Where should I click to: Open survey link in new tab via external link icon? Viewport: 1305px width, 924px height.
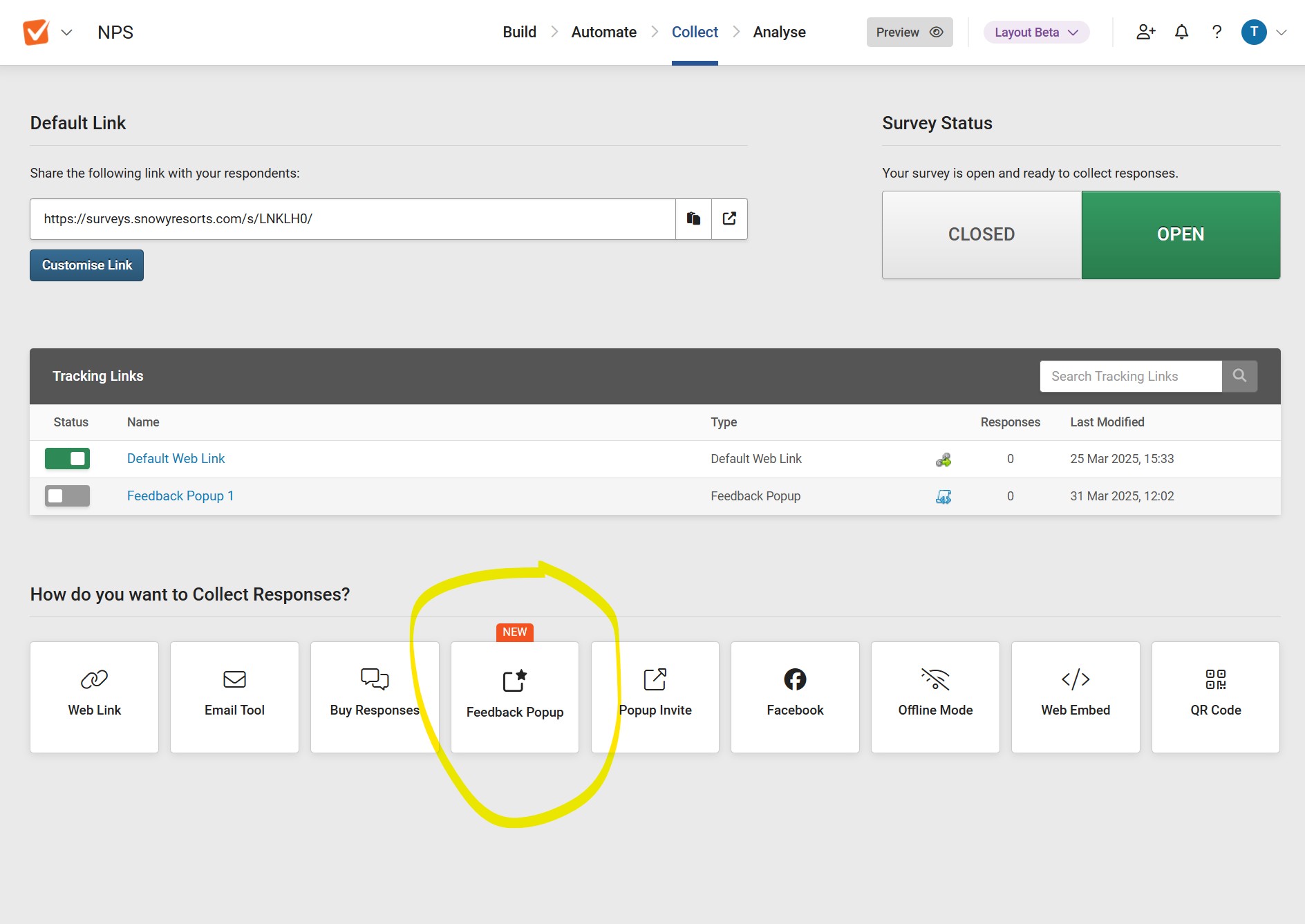coord(729,218)
